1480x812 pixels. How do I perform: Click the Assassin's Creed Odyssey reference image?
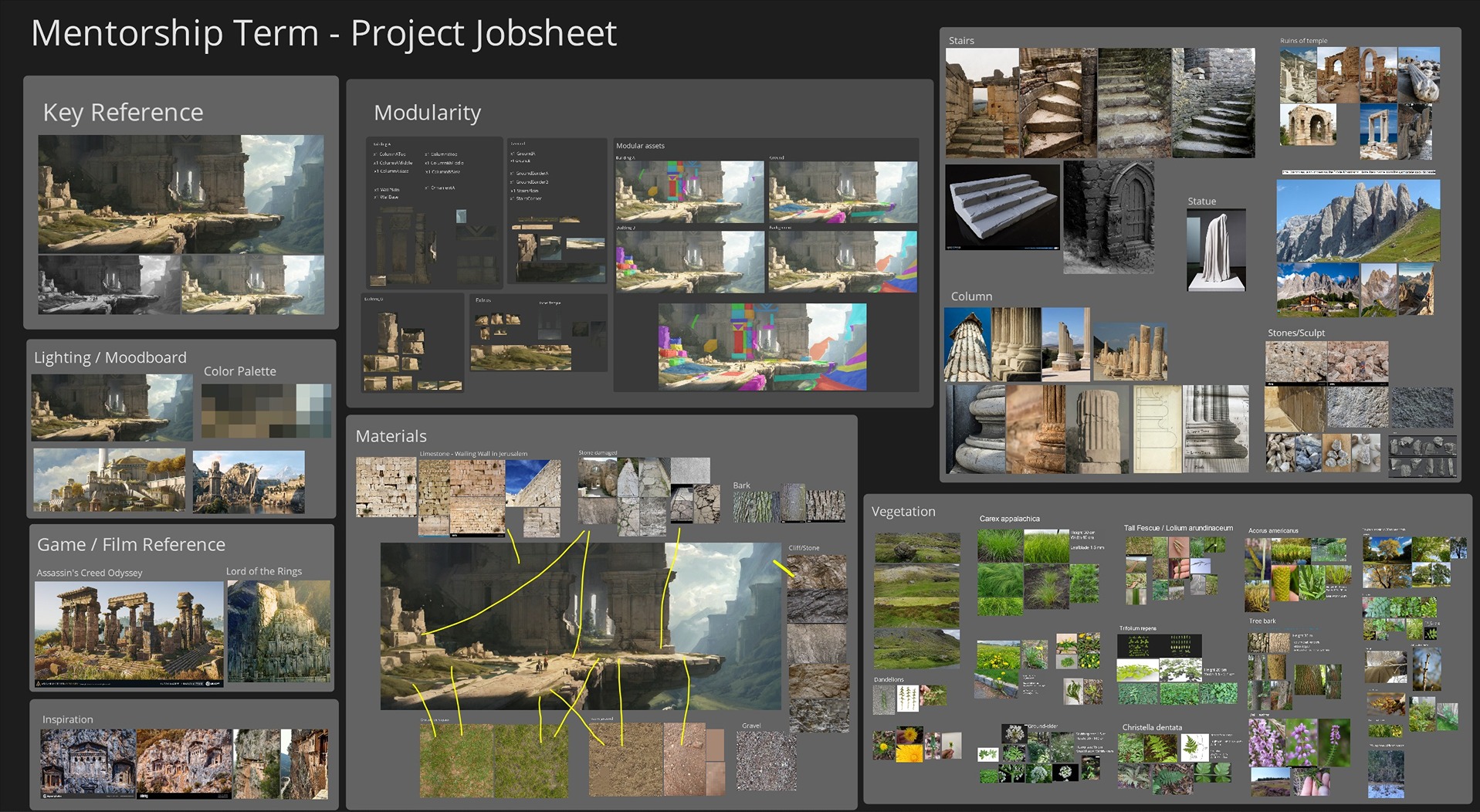pyautogui.click(x=127, y=633)
